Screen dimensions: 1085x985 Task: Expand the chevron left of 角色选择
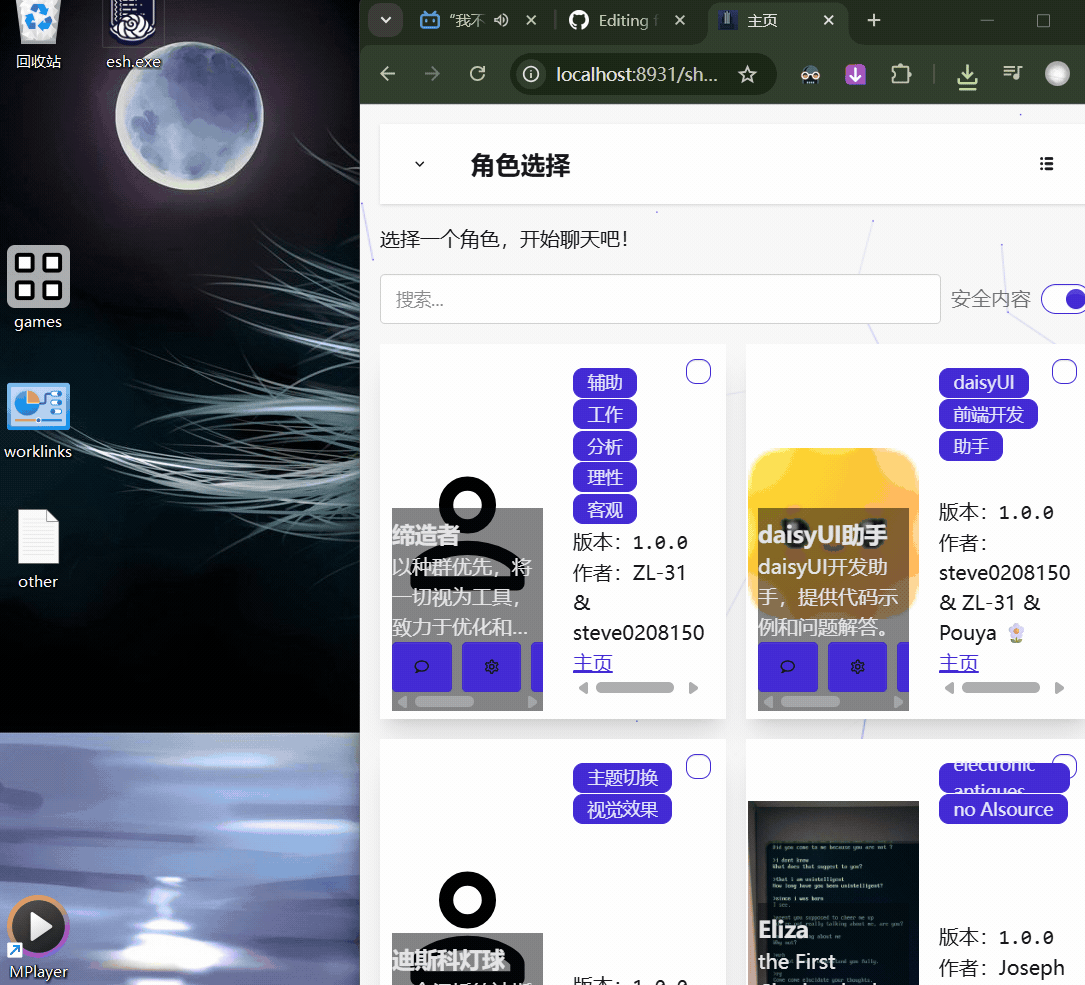420,164
